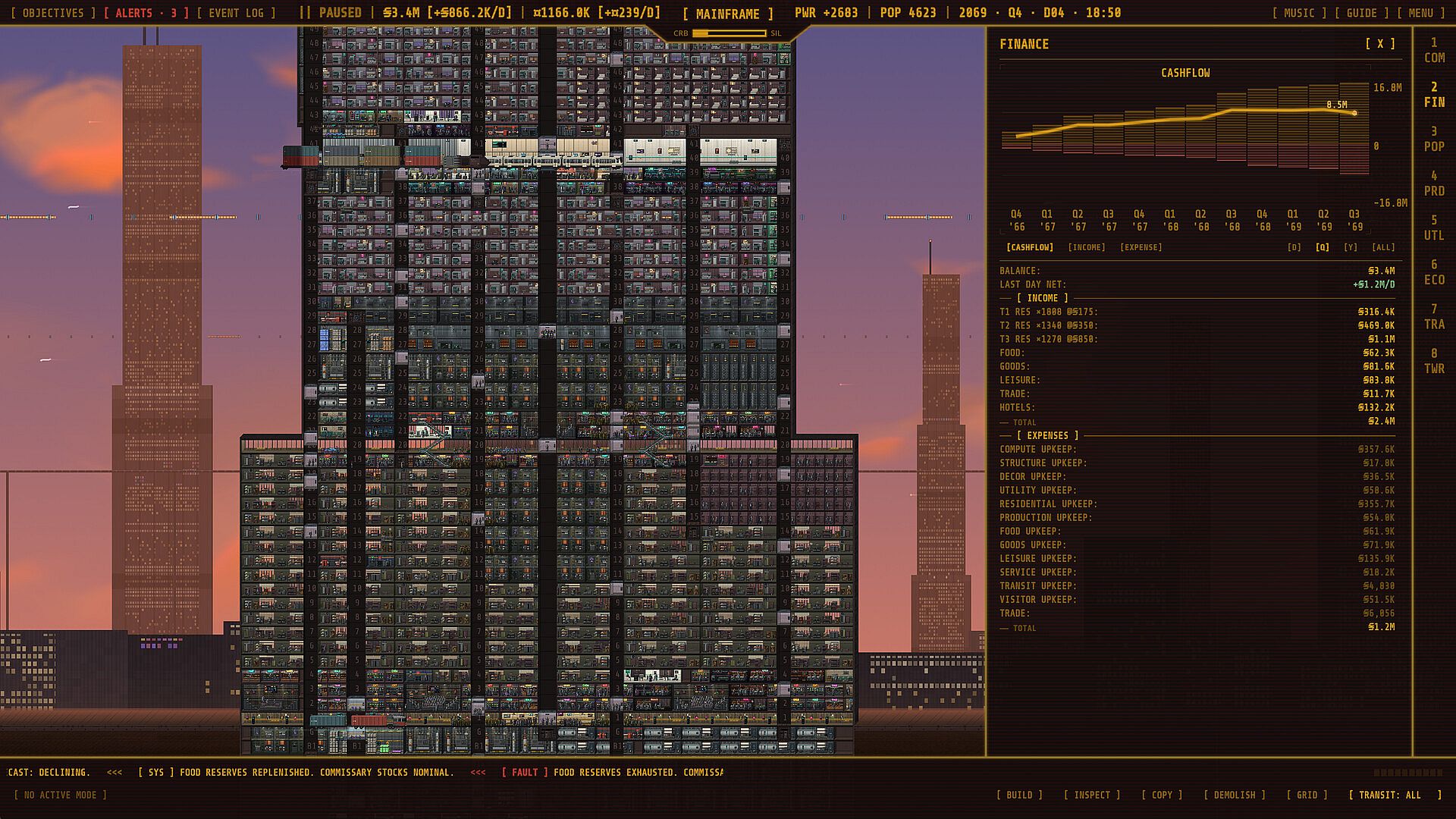1456x819 pixels.
Task: Switch to the PRD side tab
Action: click(x=1434, y=184)
